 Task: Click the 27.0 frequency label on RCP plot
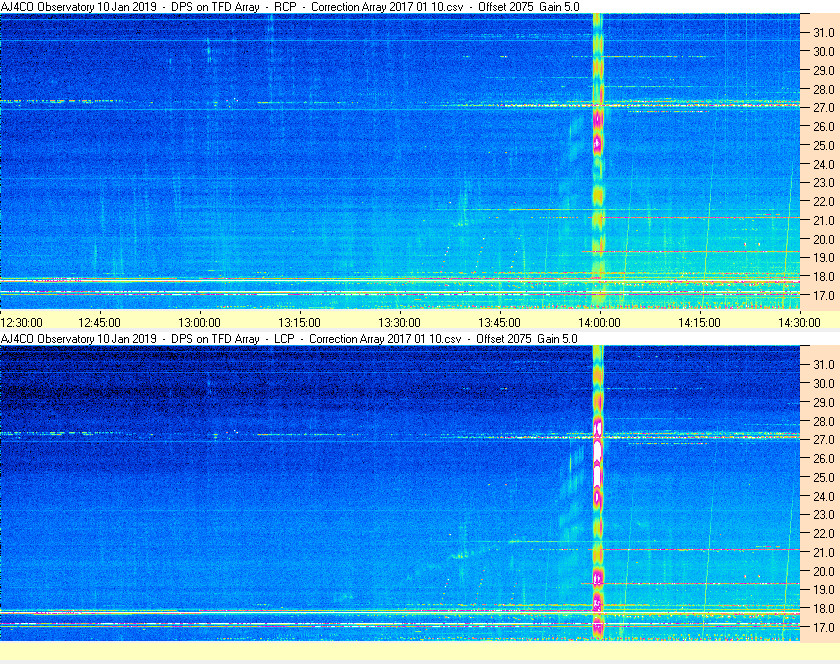coord(824,108)
